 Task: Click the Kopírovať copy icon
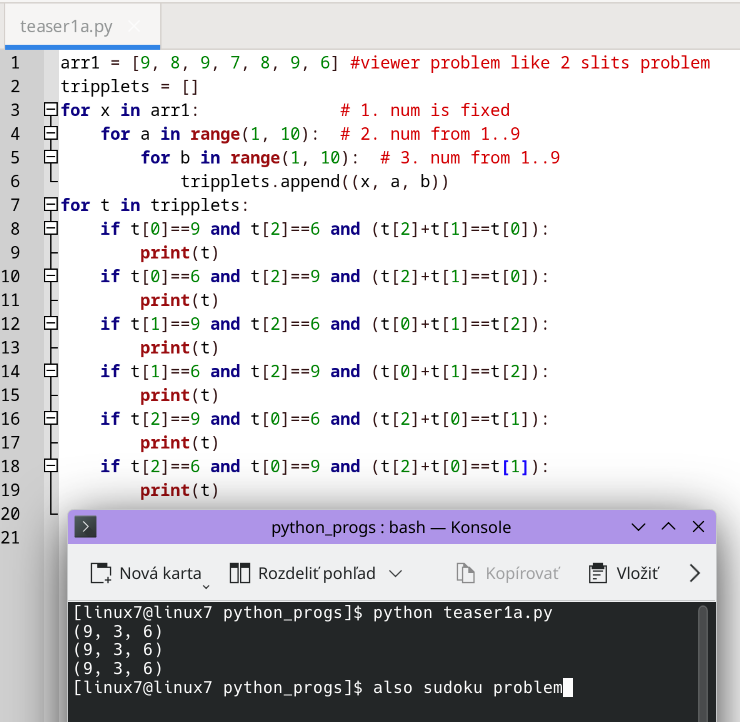click(465, 573)
